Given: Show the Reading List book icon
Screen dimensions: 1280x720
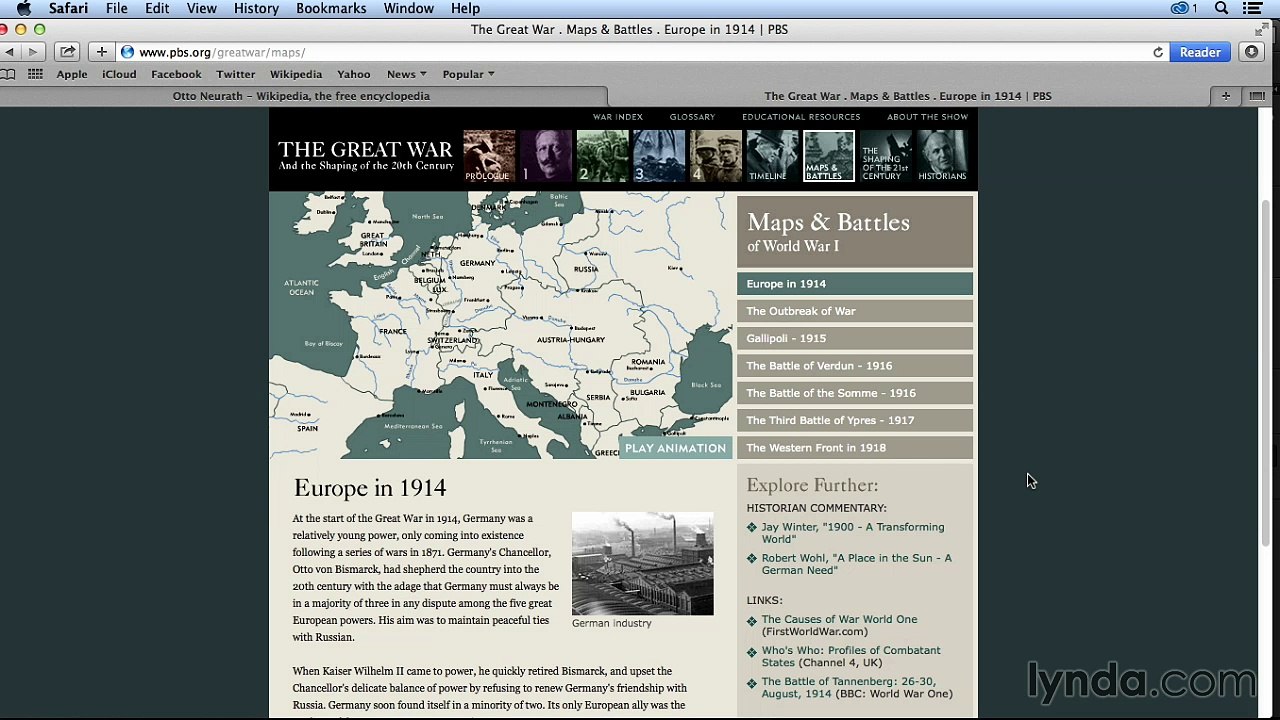Looking at the screenshot, I should (8, 74).
